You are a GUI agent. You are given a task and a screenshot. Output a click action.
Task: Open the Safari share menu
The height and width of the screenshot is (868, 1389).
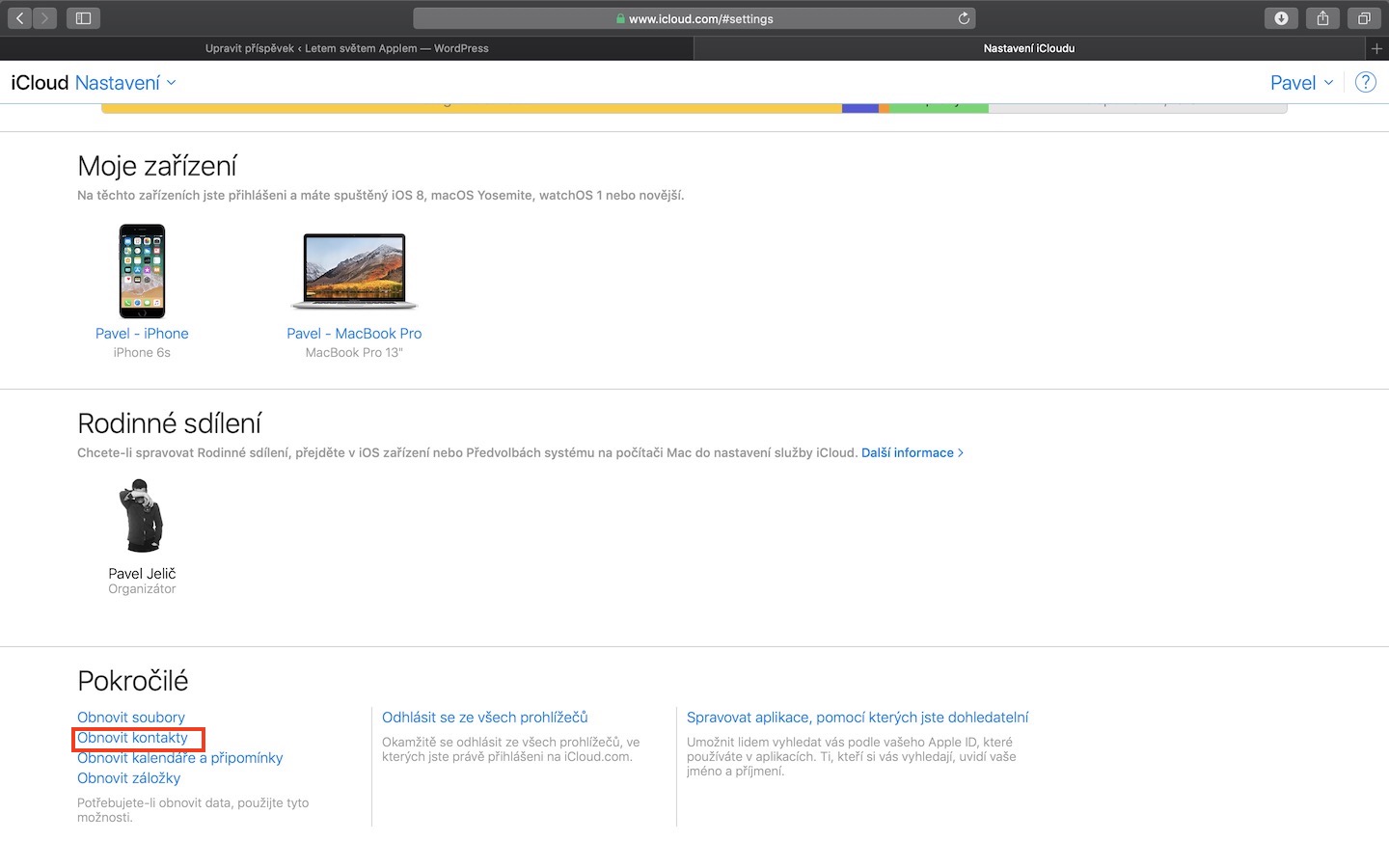1322,18
